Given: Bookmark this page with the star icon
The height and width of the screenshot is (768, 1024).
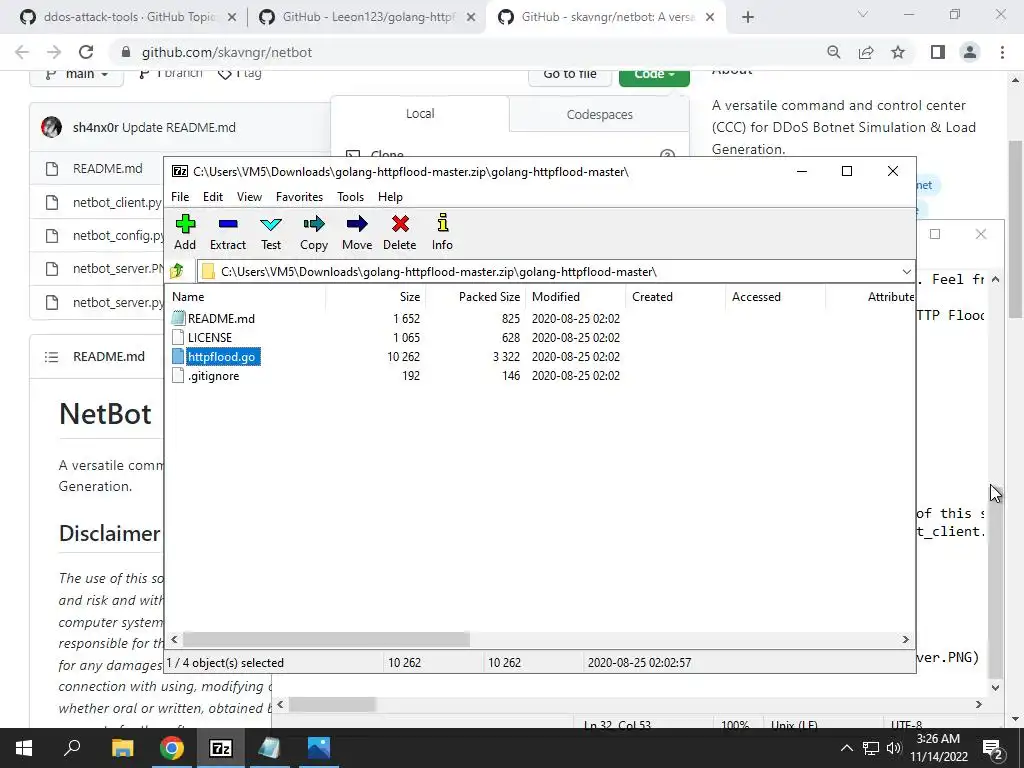Looking at the screenshot, I should [898, 52].
